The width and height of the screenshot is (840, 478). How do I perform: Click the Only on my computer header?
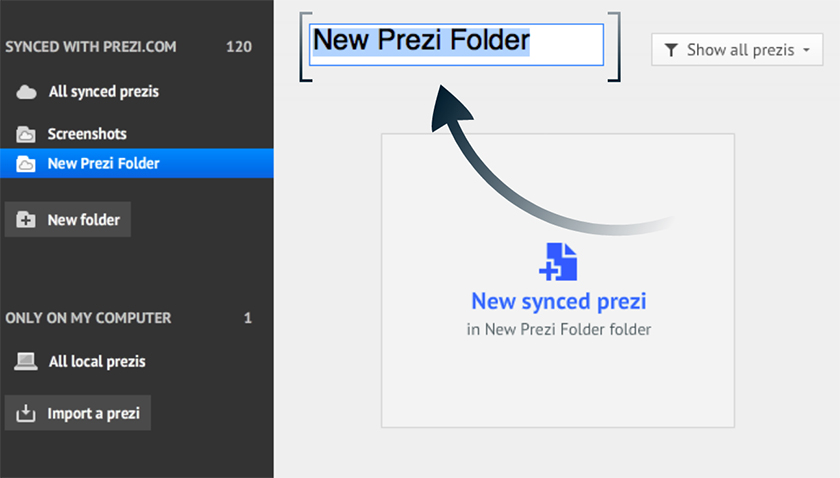click(88, 318)
